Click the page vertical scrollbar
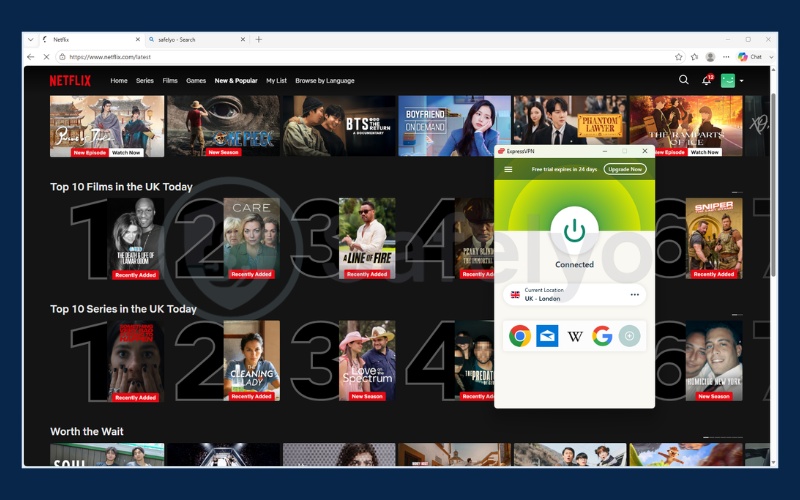 (x=773, y=184)
